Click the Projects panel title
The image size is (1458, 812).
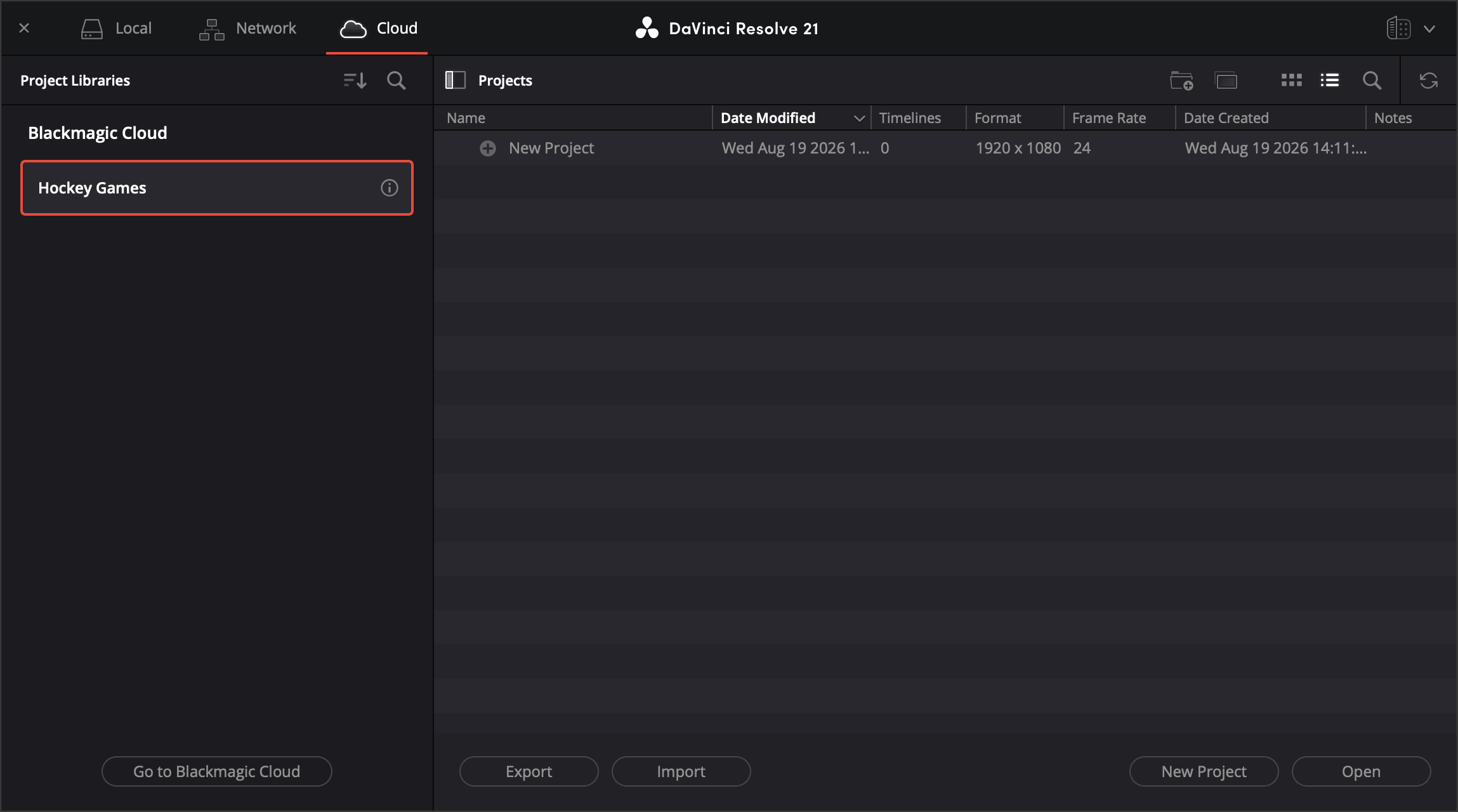[505, 81]
